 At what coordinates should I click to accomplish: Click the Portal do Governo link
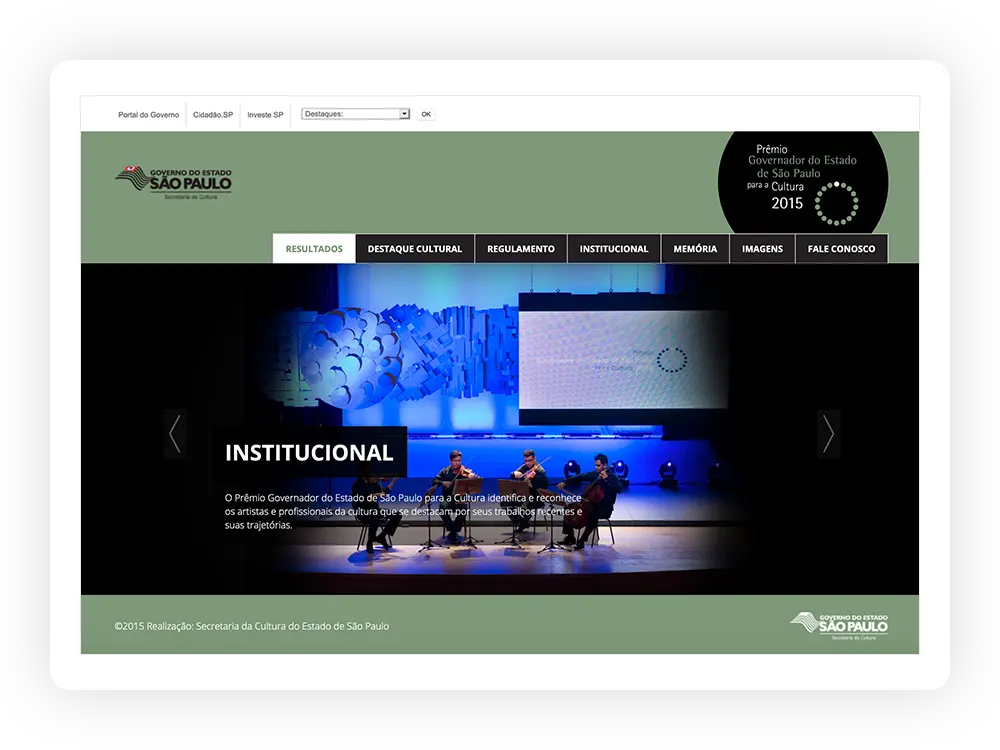click(x=147, y=114)
